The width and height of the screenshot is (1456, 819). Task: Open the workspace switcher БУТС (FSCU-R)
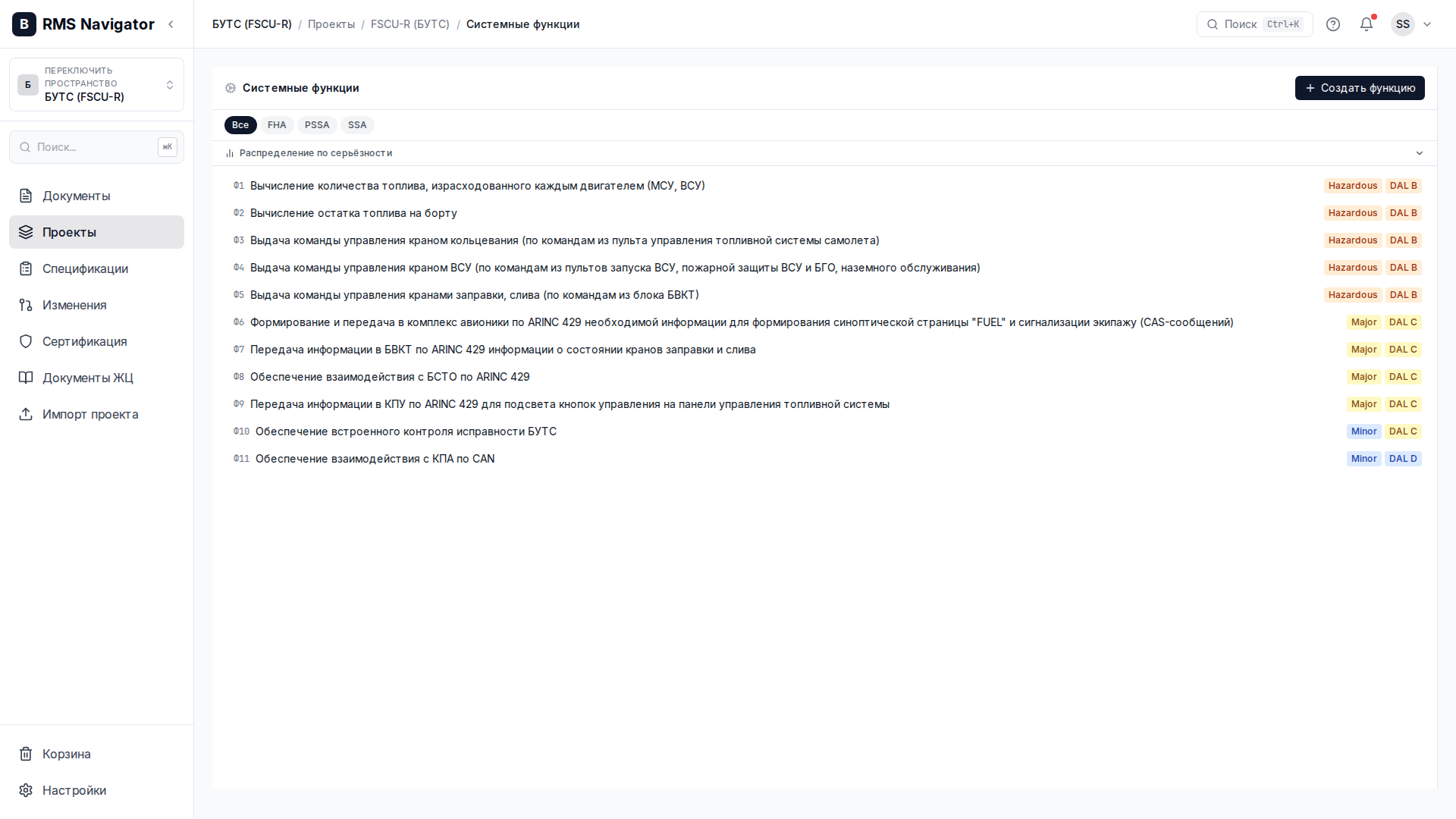click(x=96, y=84)
